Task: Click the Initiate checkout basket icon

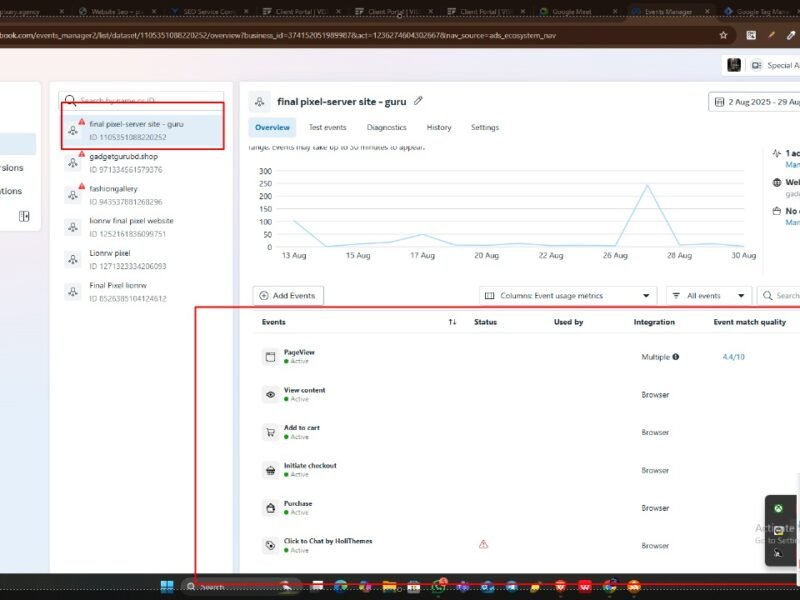Action: point(270,470)
